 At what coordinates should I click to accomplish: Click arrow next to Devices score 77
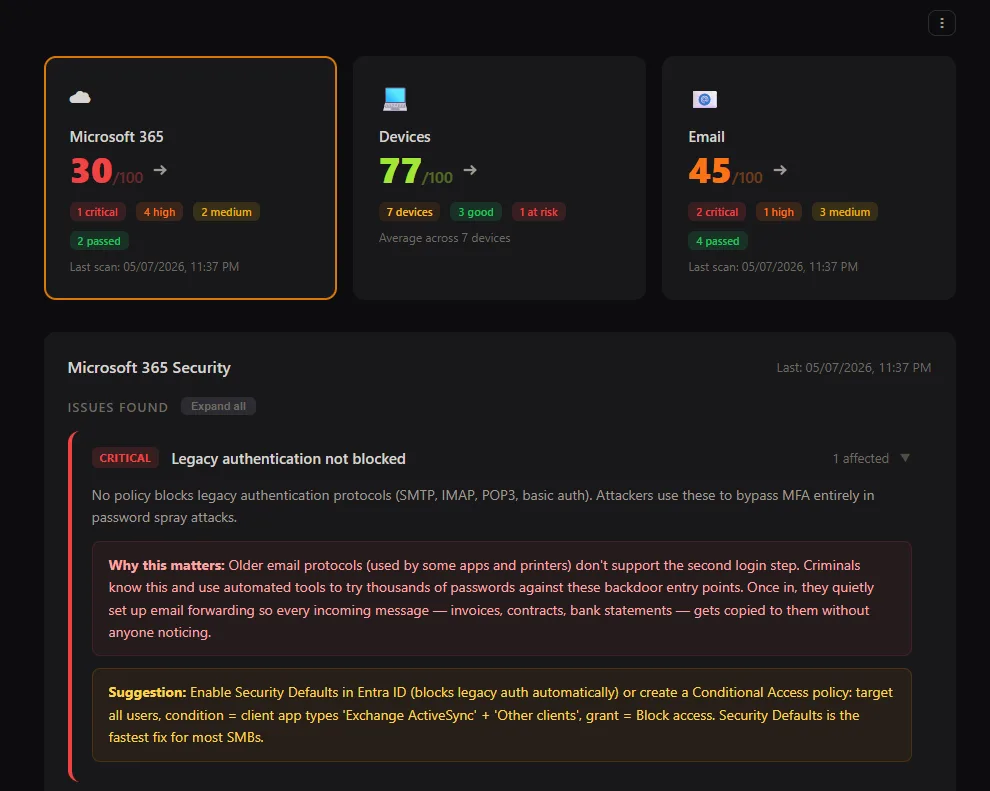tap(470, 170)
